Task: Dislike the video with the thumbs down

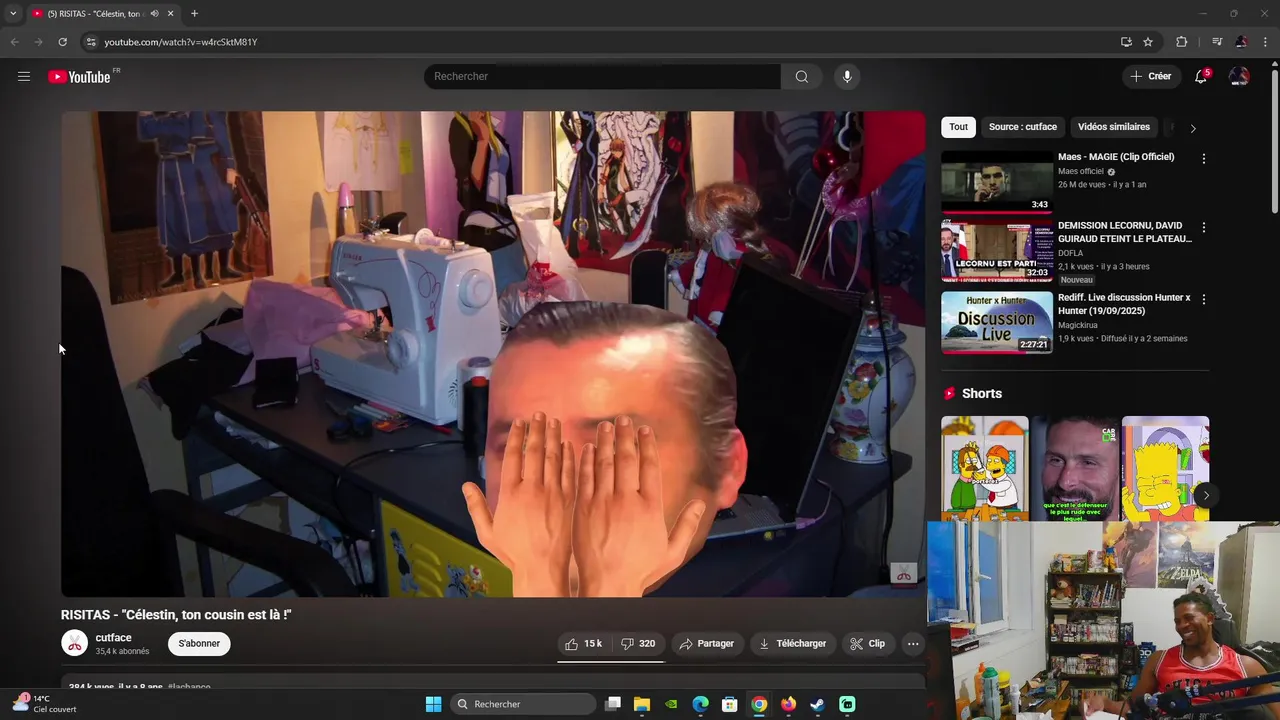Action: [638, 644]
